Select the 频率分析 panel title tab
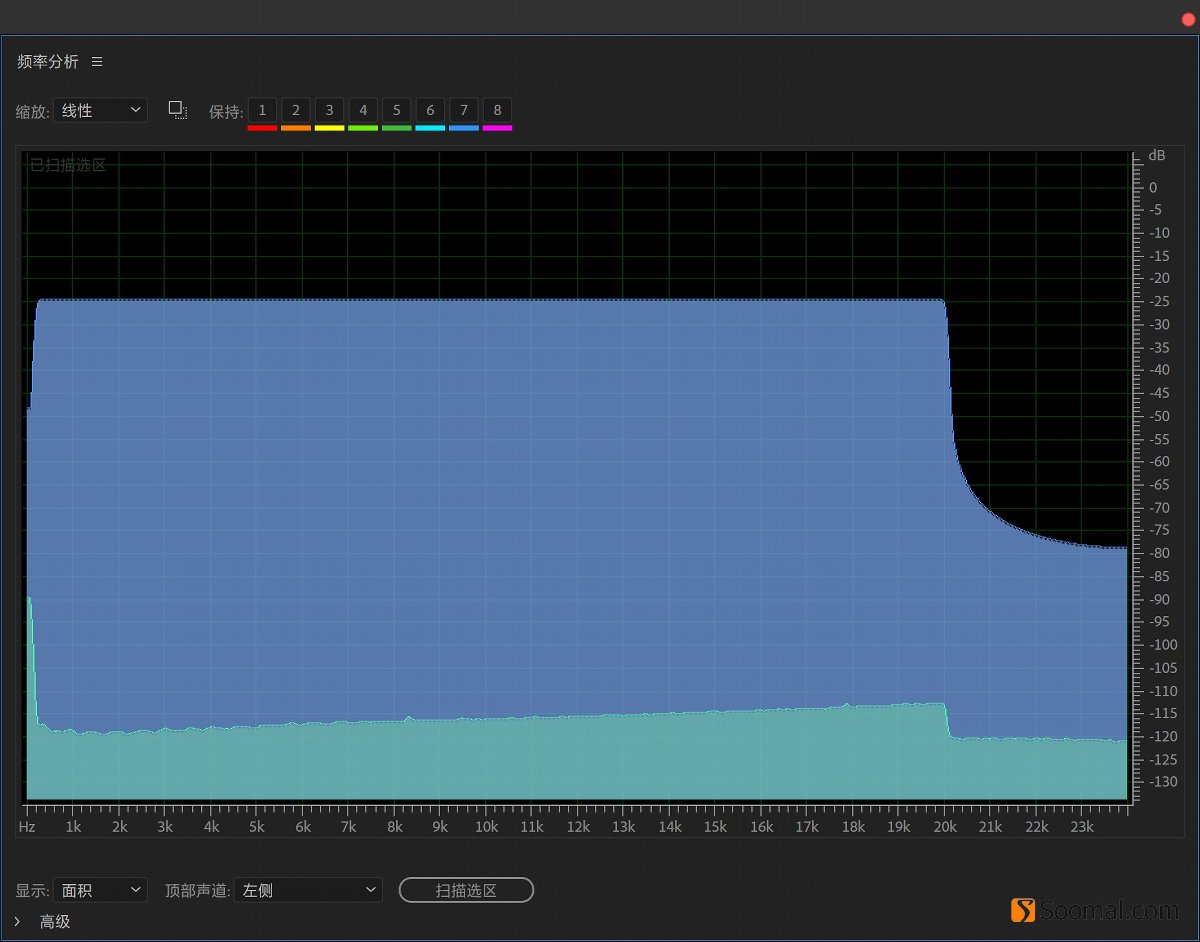1200x942 pixels. pyautogui.click(x=47, y=62)
